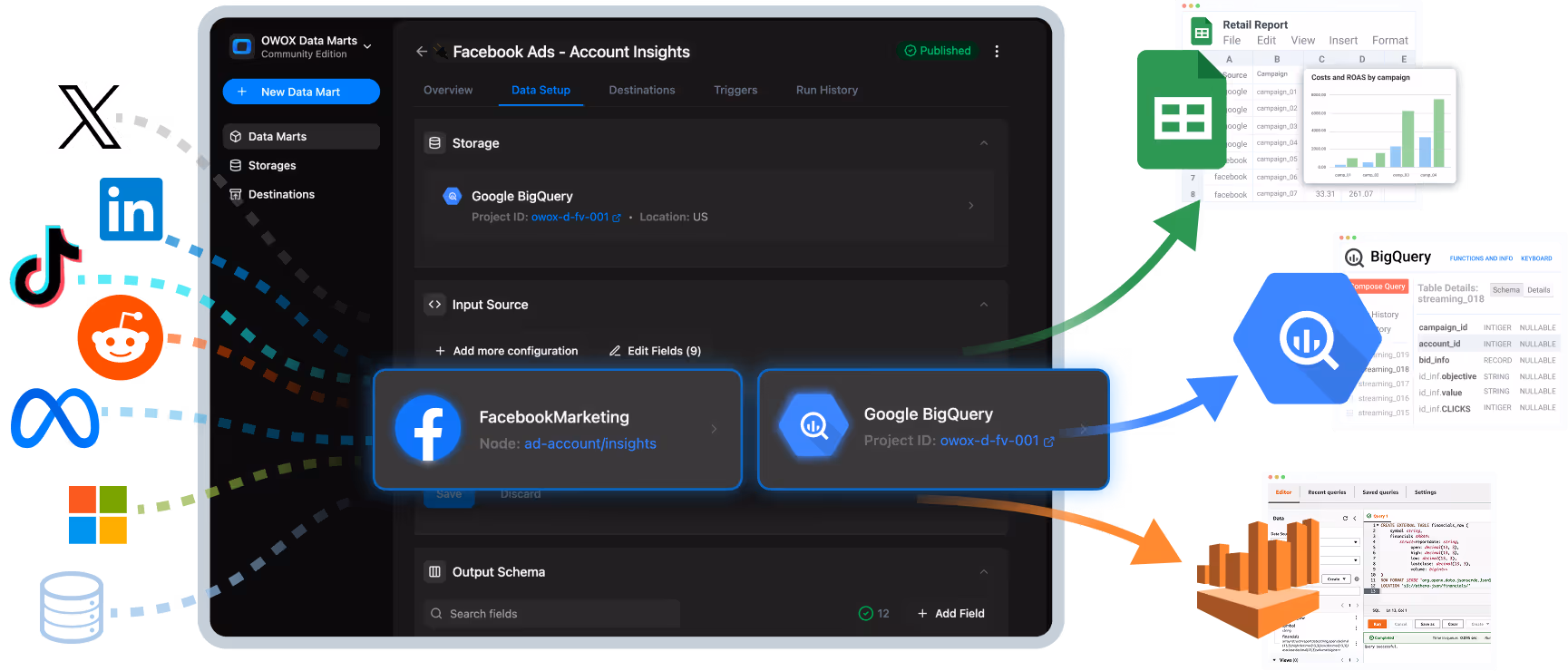Open the owox-d-fv-001 link in the Storage section
The image size is (1568, 671).
[576, 217]
